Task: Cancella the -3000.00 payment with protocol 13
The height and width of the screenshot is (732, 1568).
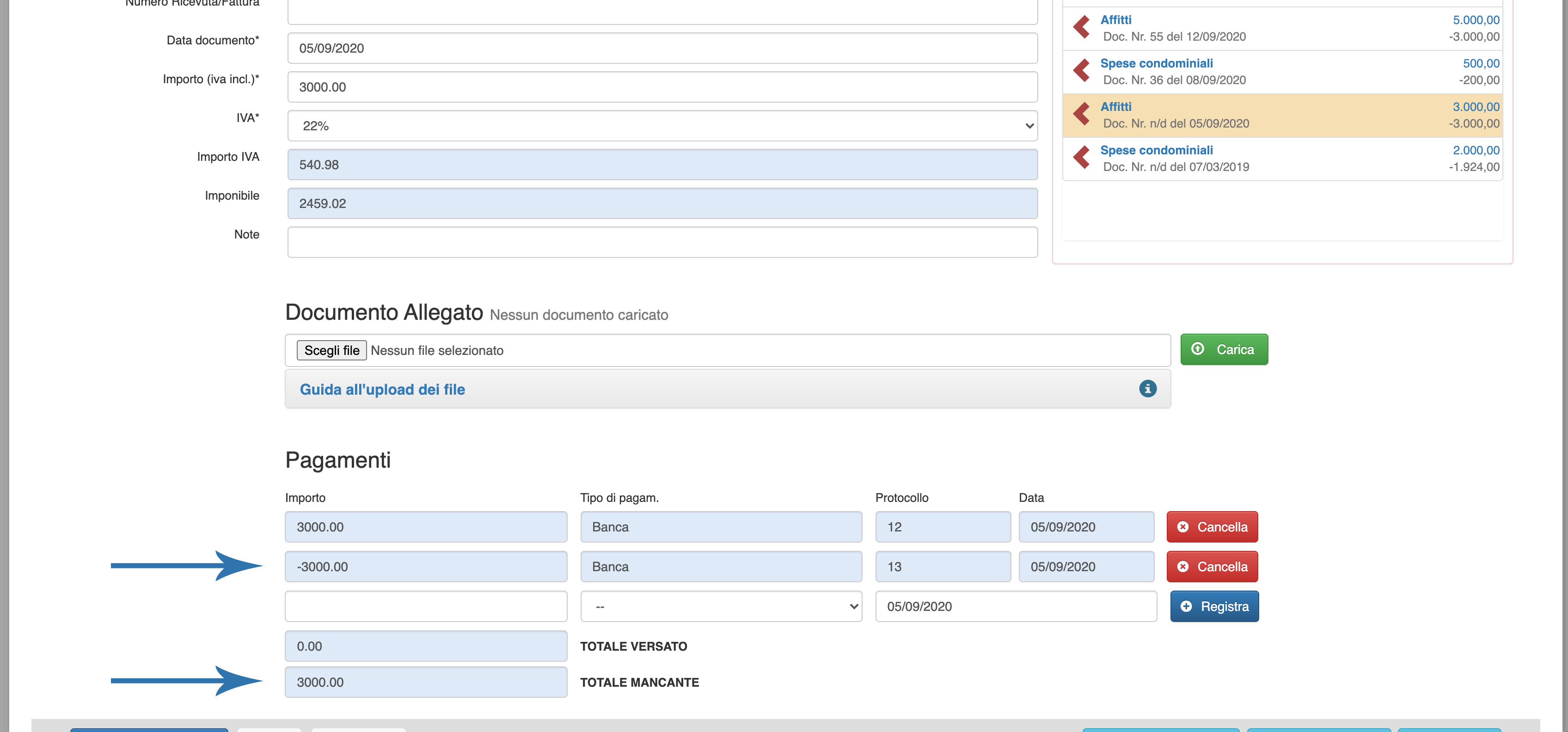Action: coord(1211,567)
